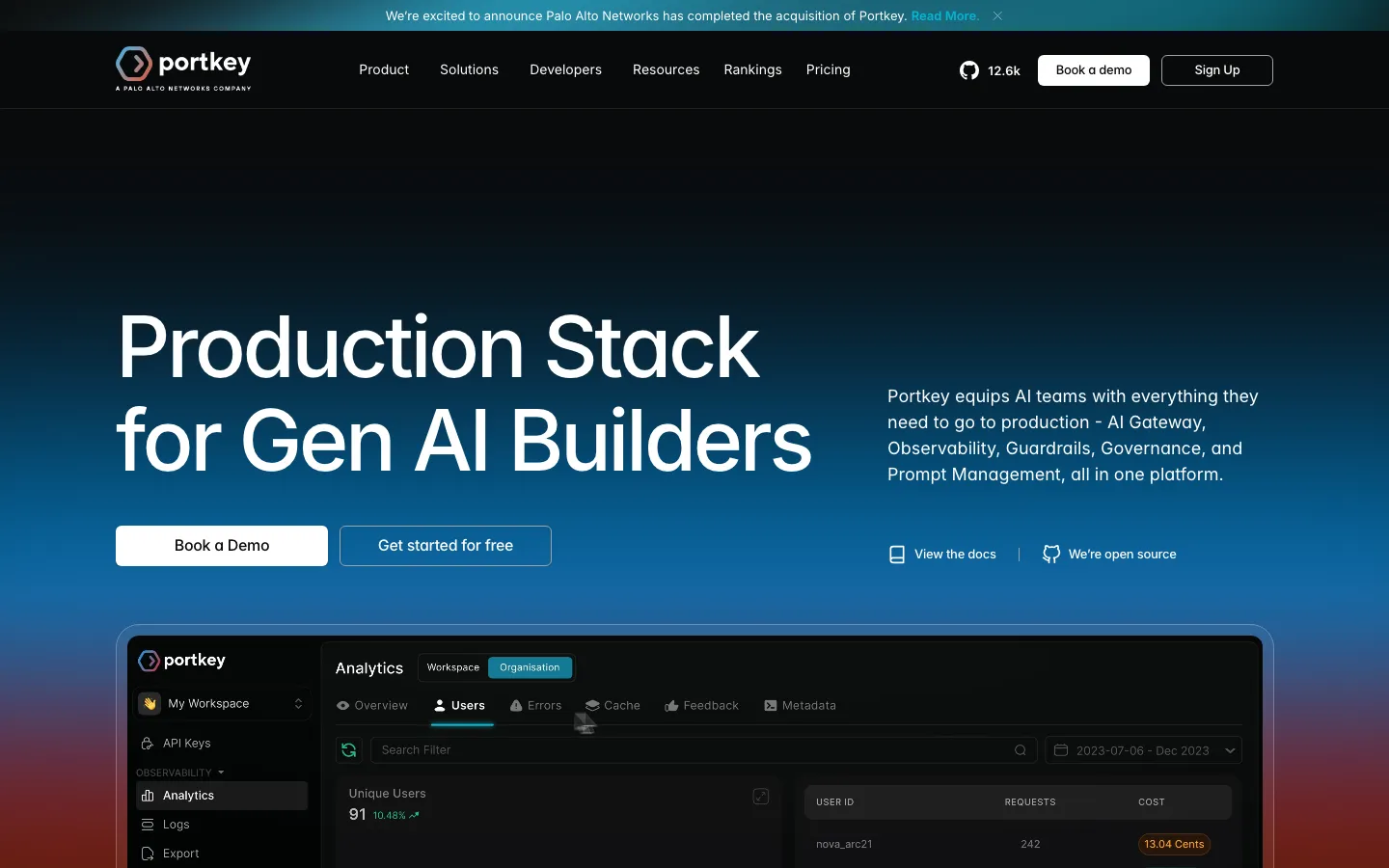Click the warning triangle icon on Errors tab
The image size is (1389, 868).
click(516, 706)
